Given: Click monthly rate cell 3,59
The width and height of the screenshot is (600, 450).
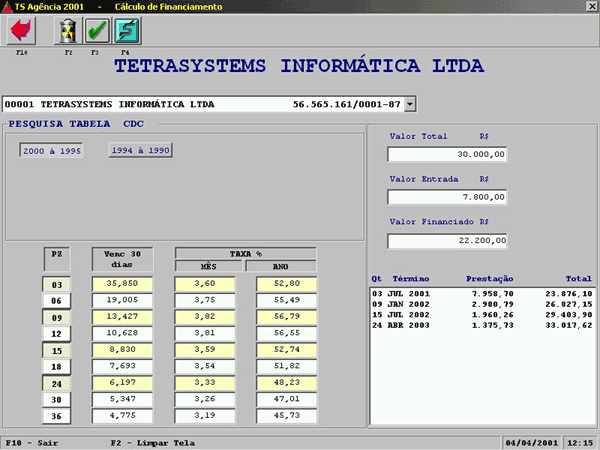Looking at the screenshot, I should [x=205, y=350].
